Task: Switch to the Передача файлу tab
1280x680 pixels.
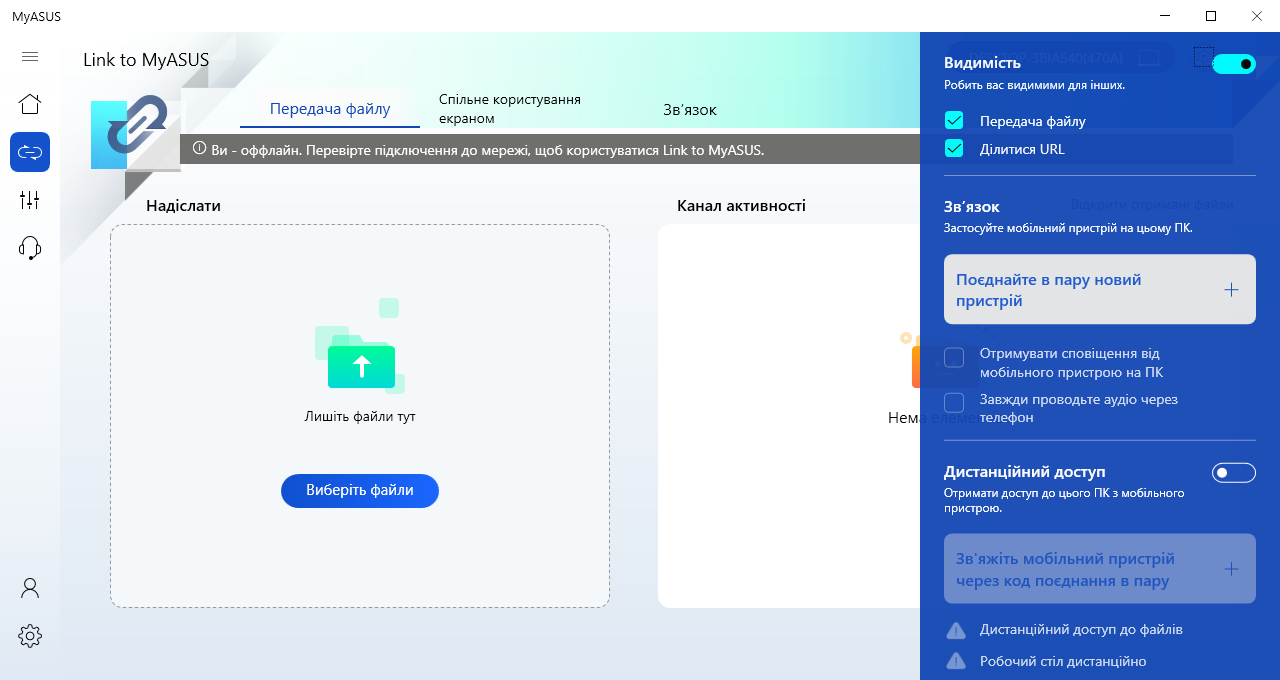Action: point(330,109)
